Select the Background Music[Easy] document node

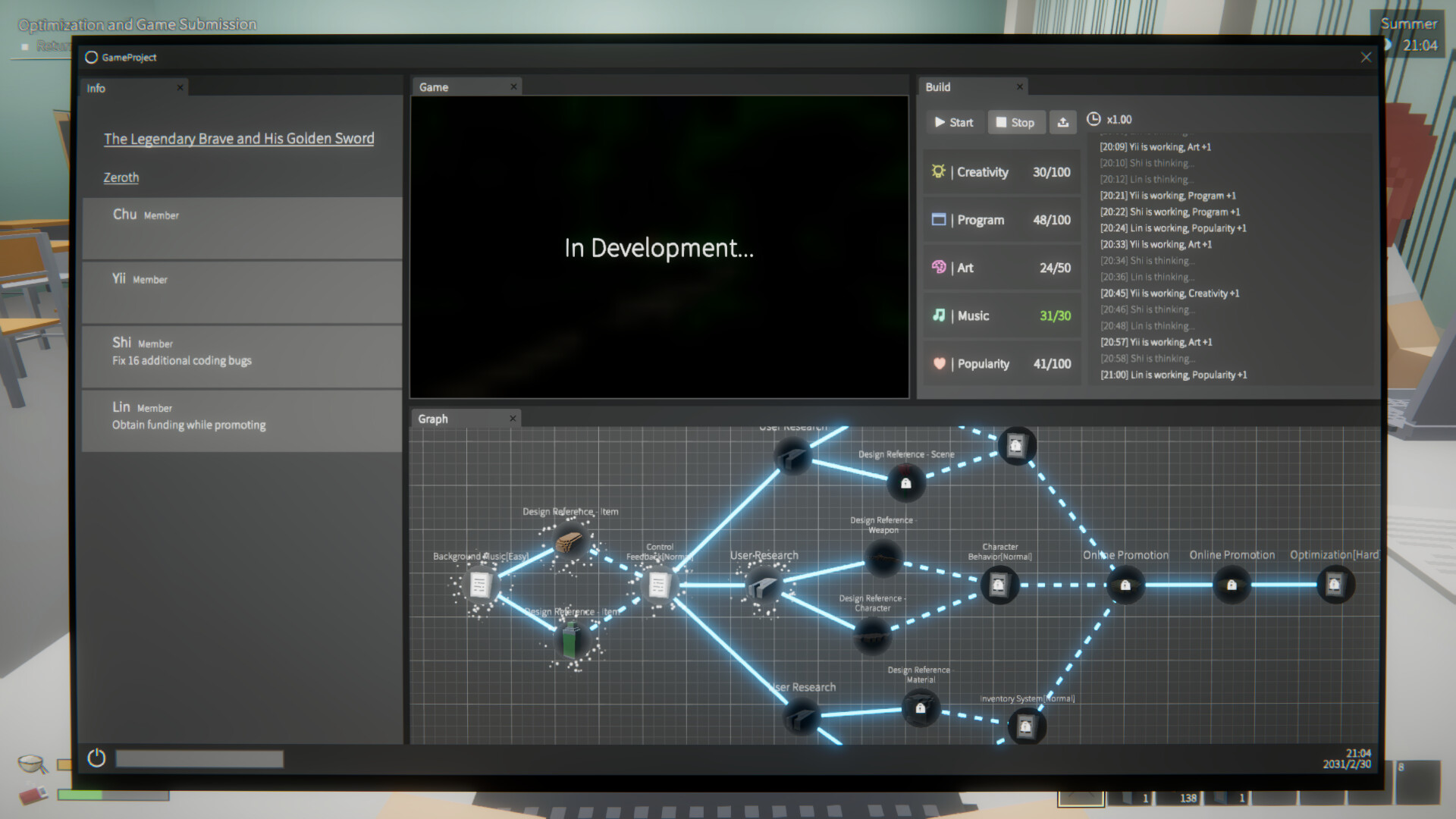(479, 584)
